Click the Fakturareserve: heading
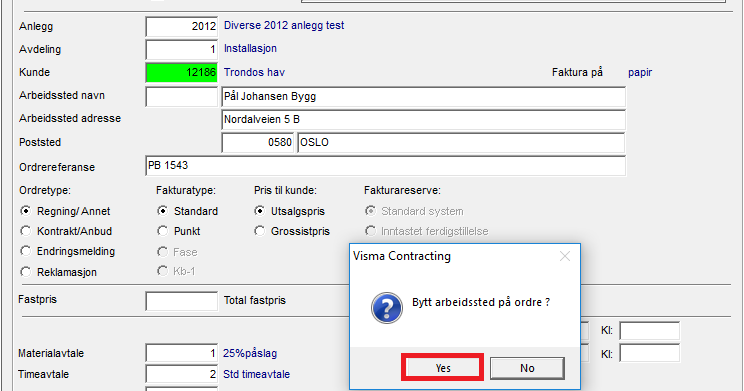744x391 pixels. click(402, 190)
